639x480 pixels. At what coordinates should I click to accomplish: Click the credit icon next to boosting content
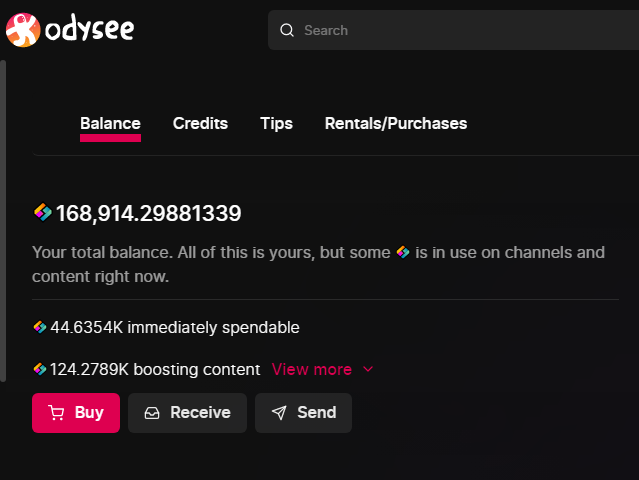40,369
